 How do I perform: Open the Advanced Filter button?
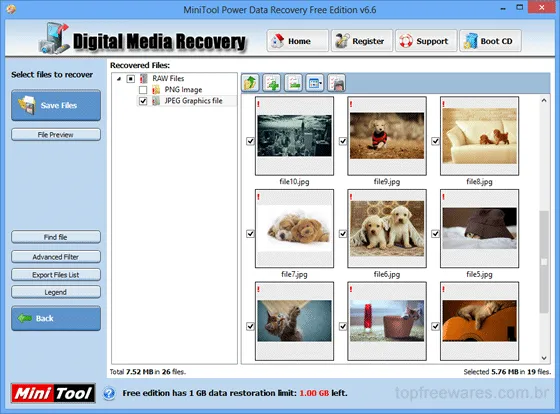(x=56, y=257)
